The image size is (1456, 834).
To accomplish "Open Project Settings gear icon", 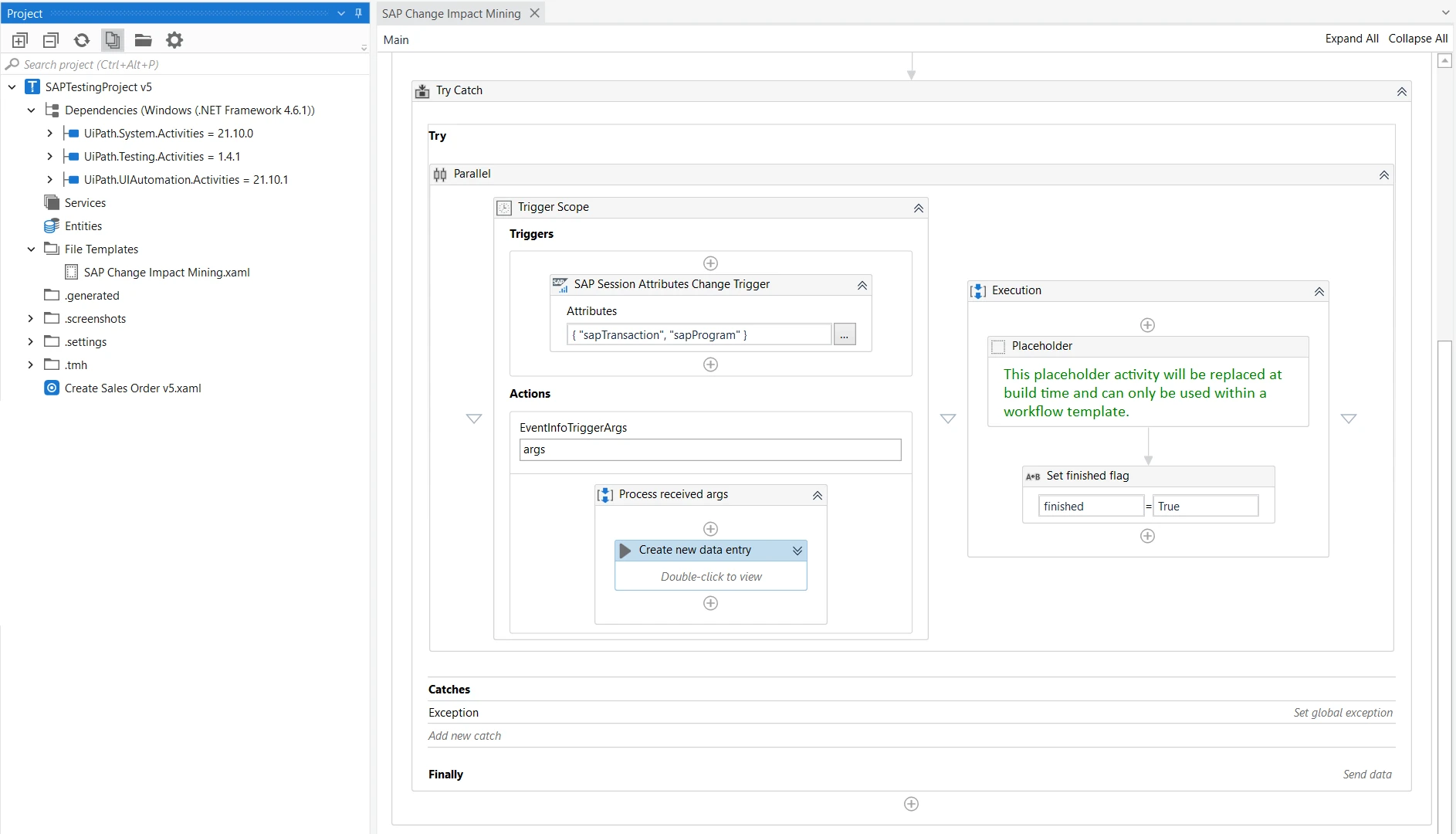I will pyautogui.click(x=174, y=40).
